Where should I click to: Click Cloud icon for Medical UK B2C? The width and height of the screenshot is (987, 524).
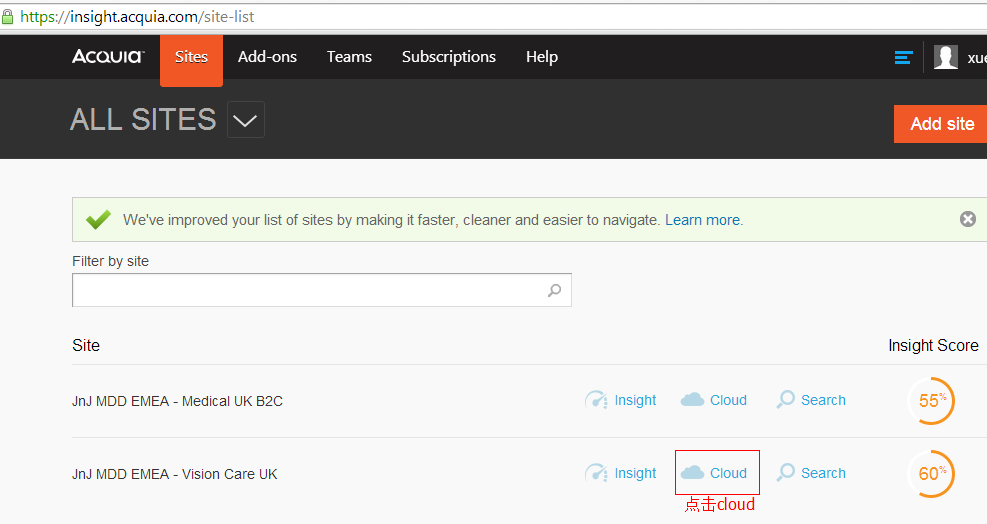[x=692, y=399]
